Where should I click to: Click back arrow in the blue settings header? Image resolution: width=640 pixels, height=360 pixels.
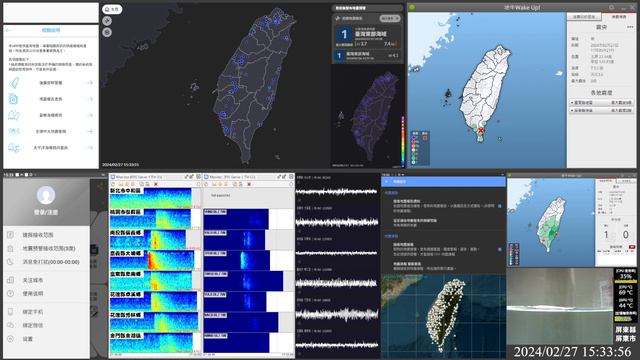click(x=387, y=182)
